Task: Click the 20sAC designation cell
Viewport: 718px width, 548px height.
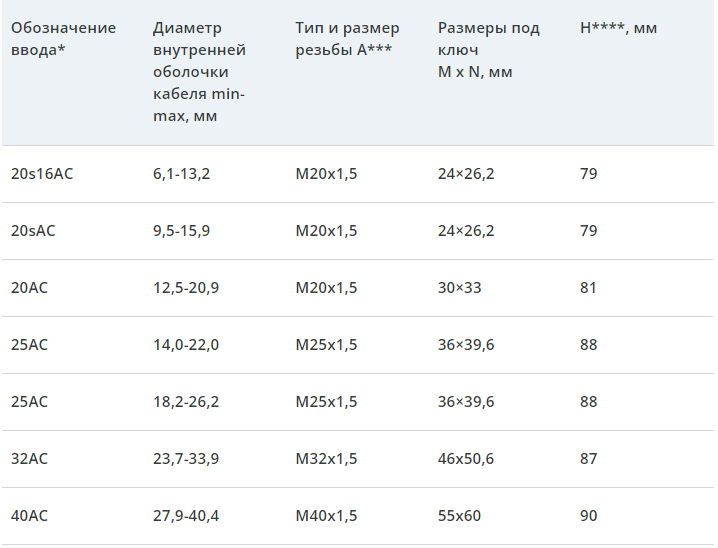Action: (x=33, y=231)
